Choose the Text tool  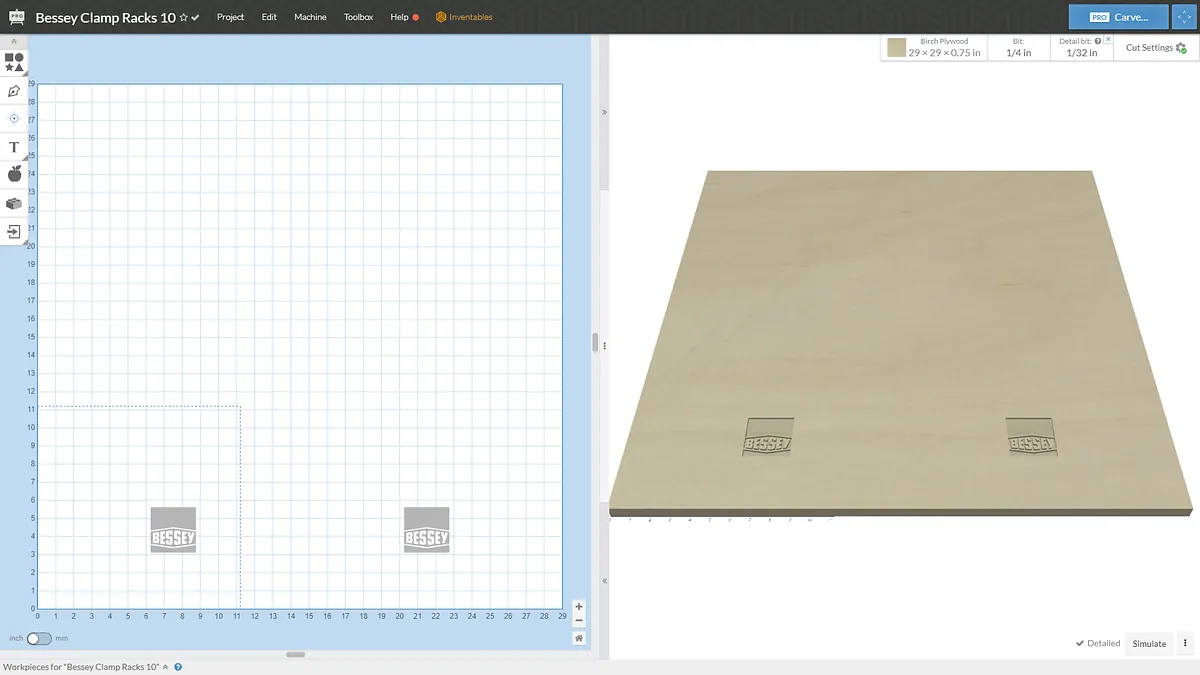tap(14, 147)
